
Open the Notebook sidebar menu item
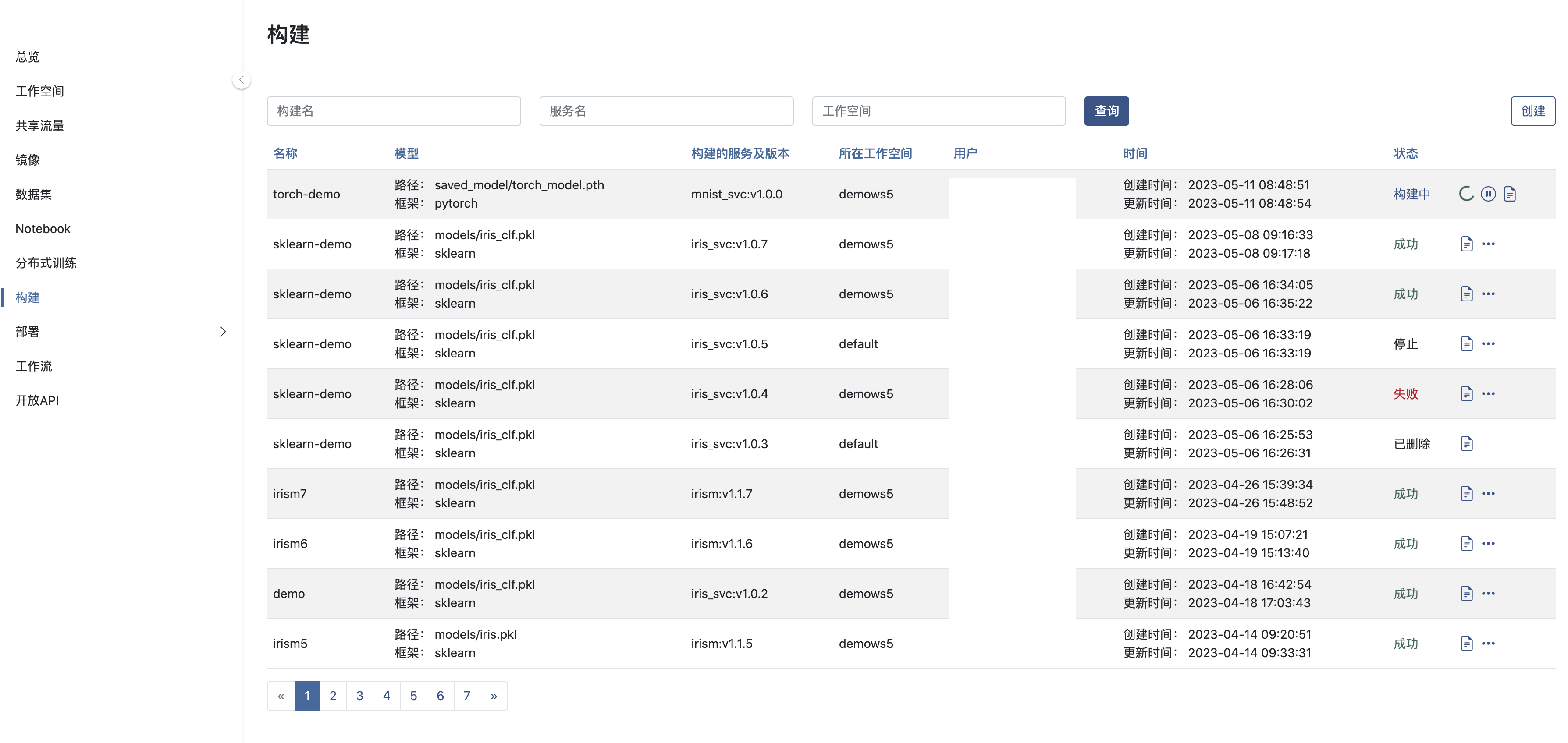(x=43, y=229)
